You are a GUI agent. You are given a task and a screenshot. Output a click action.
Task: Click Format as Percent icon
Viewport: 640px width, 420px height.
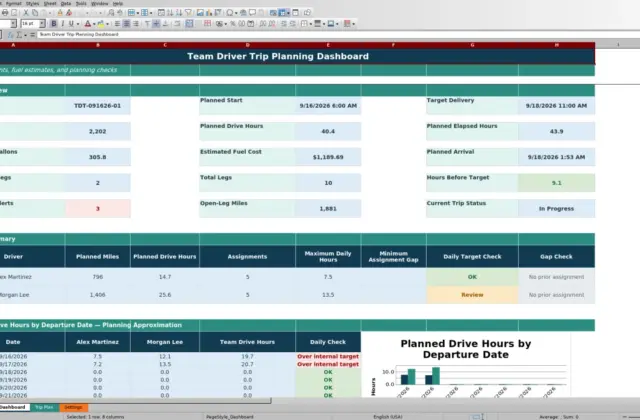(x=233, y=24)
